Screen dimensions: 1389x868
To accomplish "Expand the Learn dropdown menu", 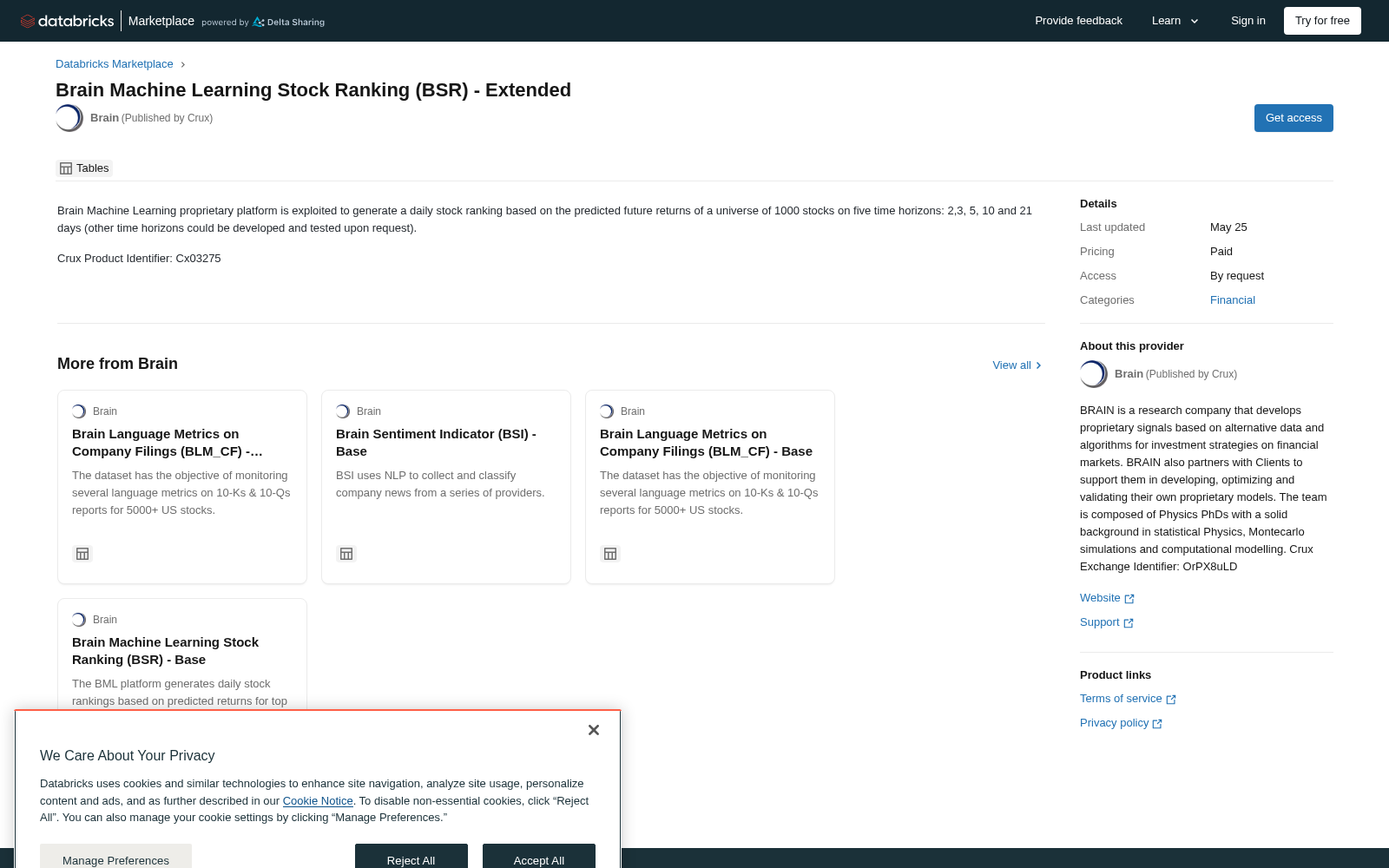I will (1175, 21).
